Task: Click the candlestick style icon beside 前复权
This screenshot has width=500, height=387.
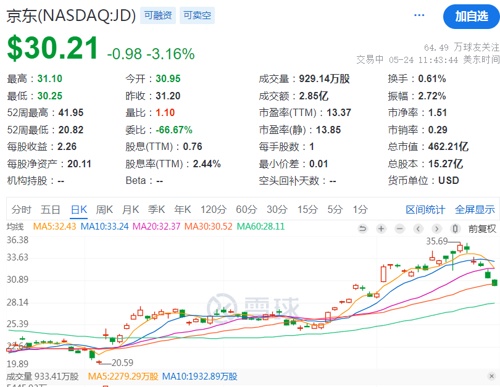Action: coord(455,229)
